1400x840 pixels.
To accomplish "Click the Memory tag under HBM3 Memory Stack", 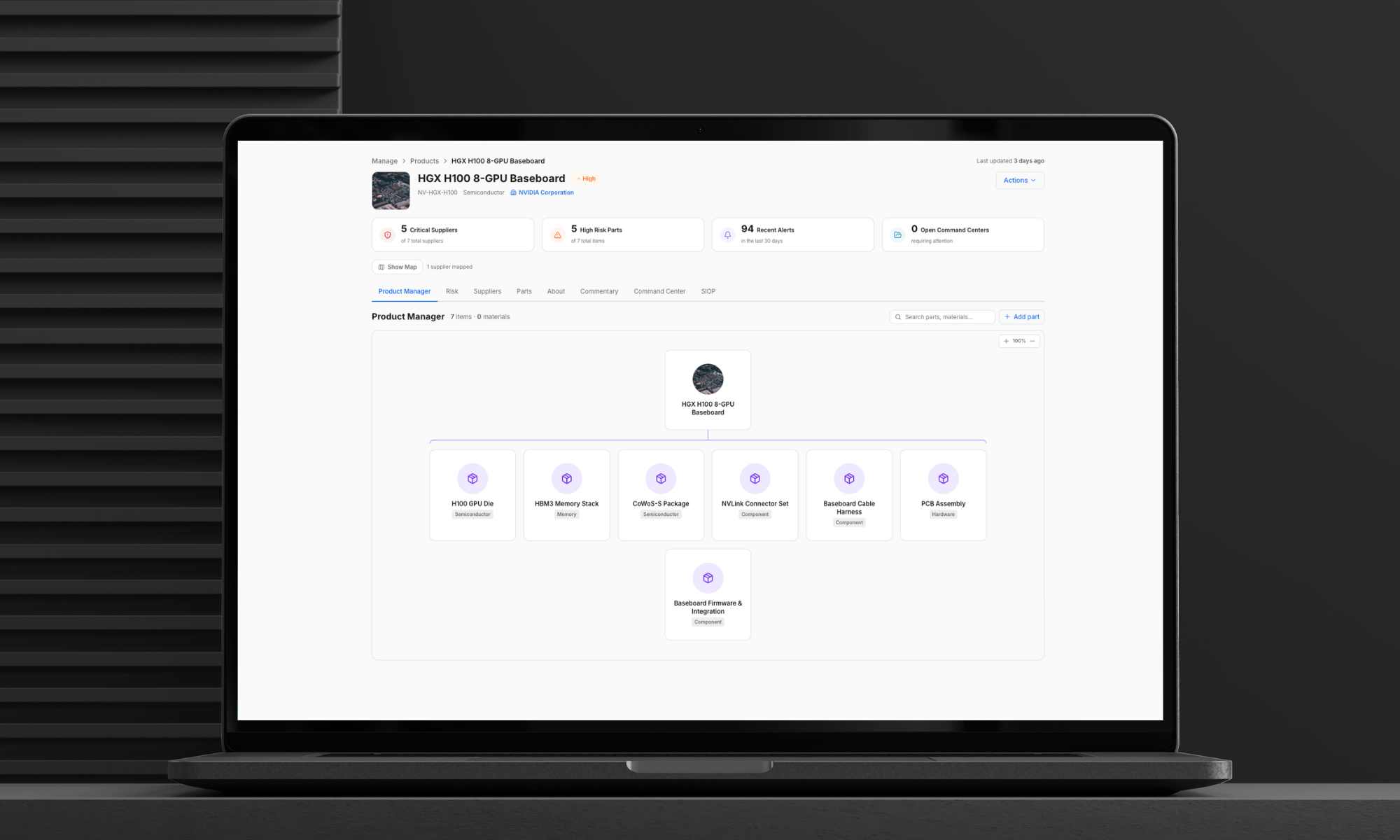I will pyautogui.click(x=567, y=514).
